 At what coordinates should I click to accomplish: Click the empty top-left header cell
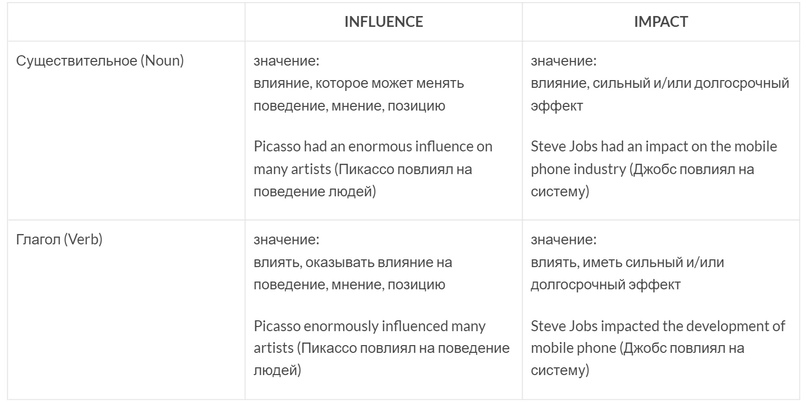click(126, 22)
